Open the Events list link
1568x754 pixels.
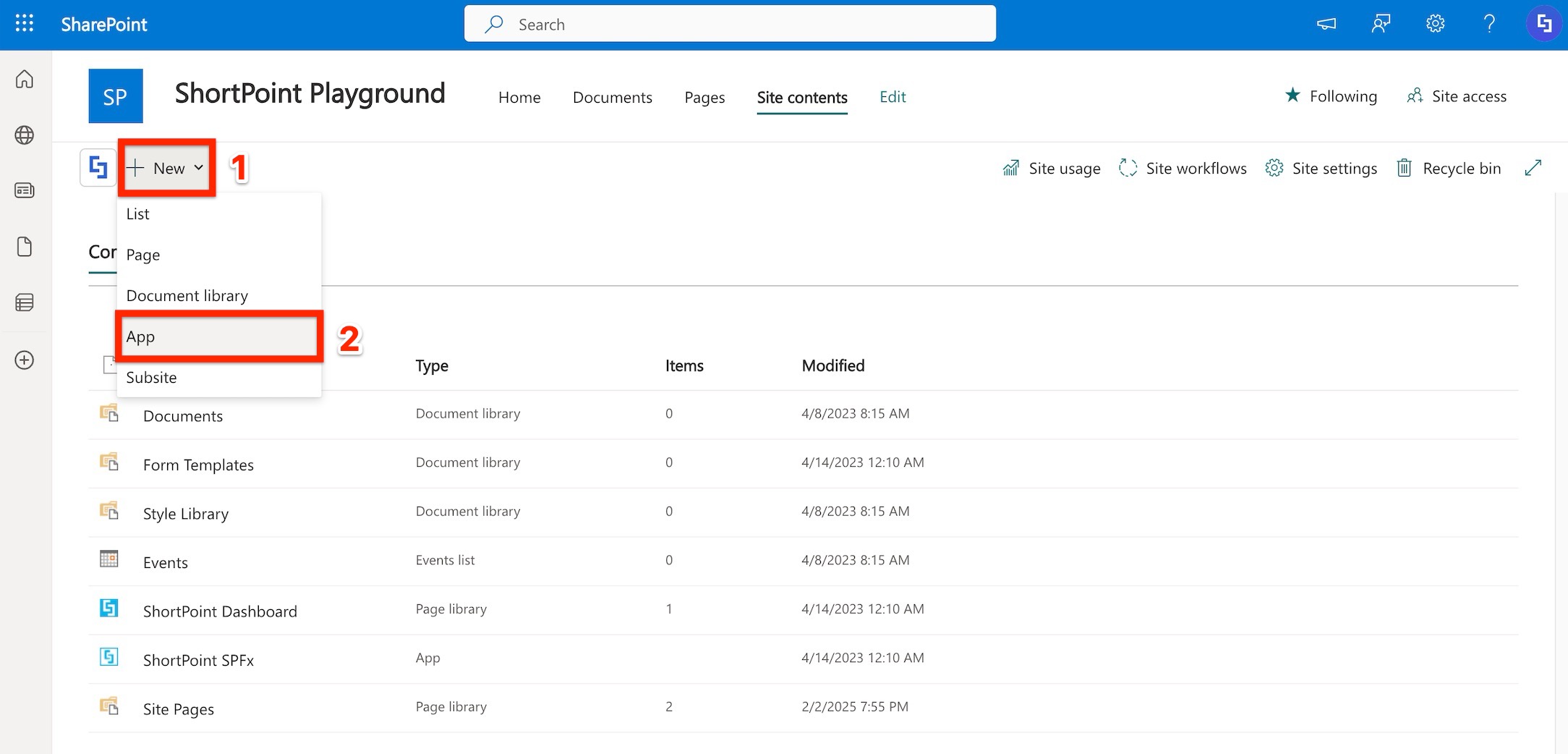coord(166,562)
